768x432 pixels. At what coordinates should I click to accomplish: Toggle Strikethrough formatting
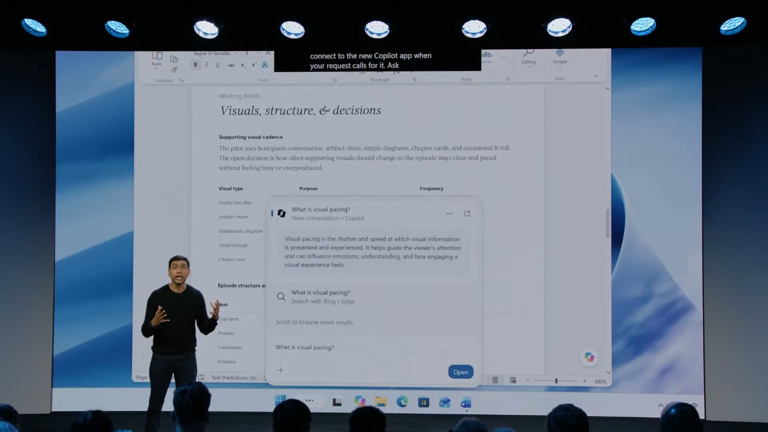231,65
